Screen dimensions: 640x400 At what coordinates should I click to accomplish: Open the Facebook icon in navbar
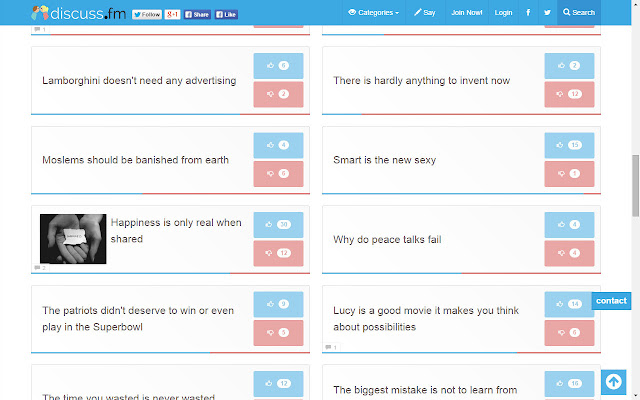(528, 13)
